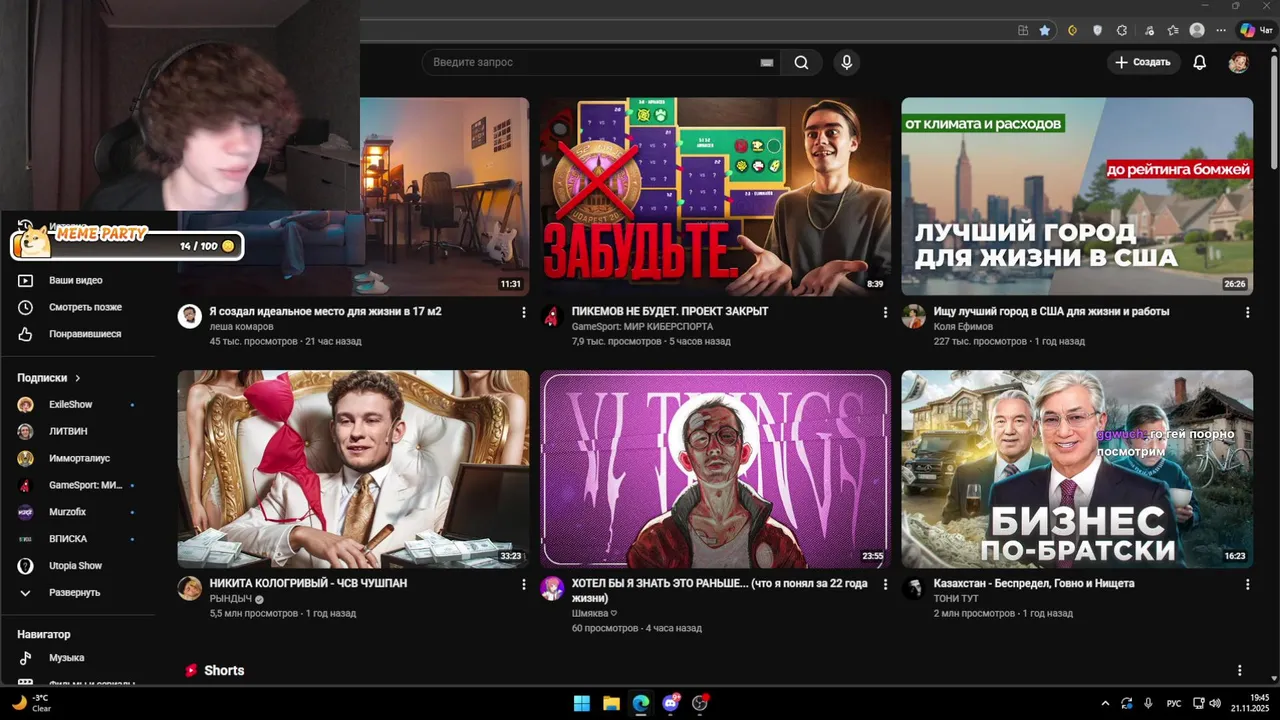Open the Windows Start button
This screenshot has height=720, width=1280.
coord(582,703)
